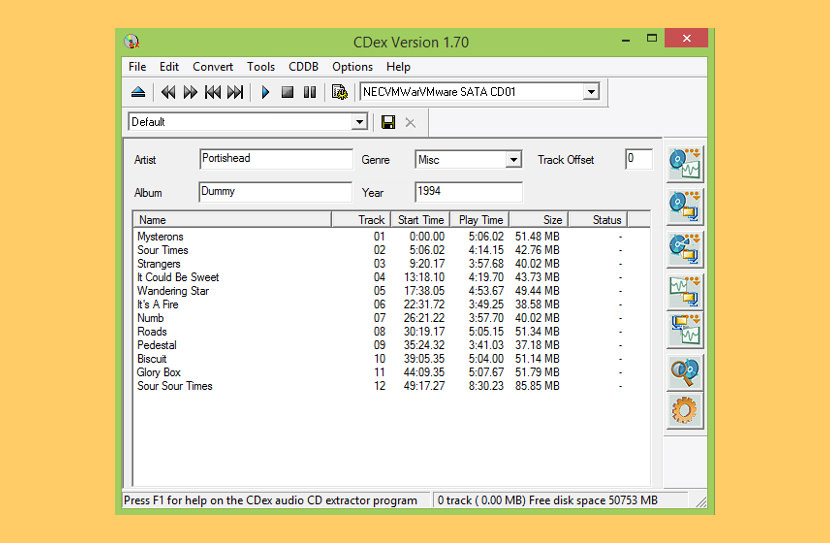Skip backward with the rewind icon

[168, 92]
